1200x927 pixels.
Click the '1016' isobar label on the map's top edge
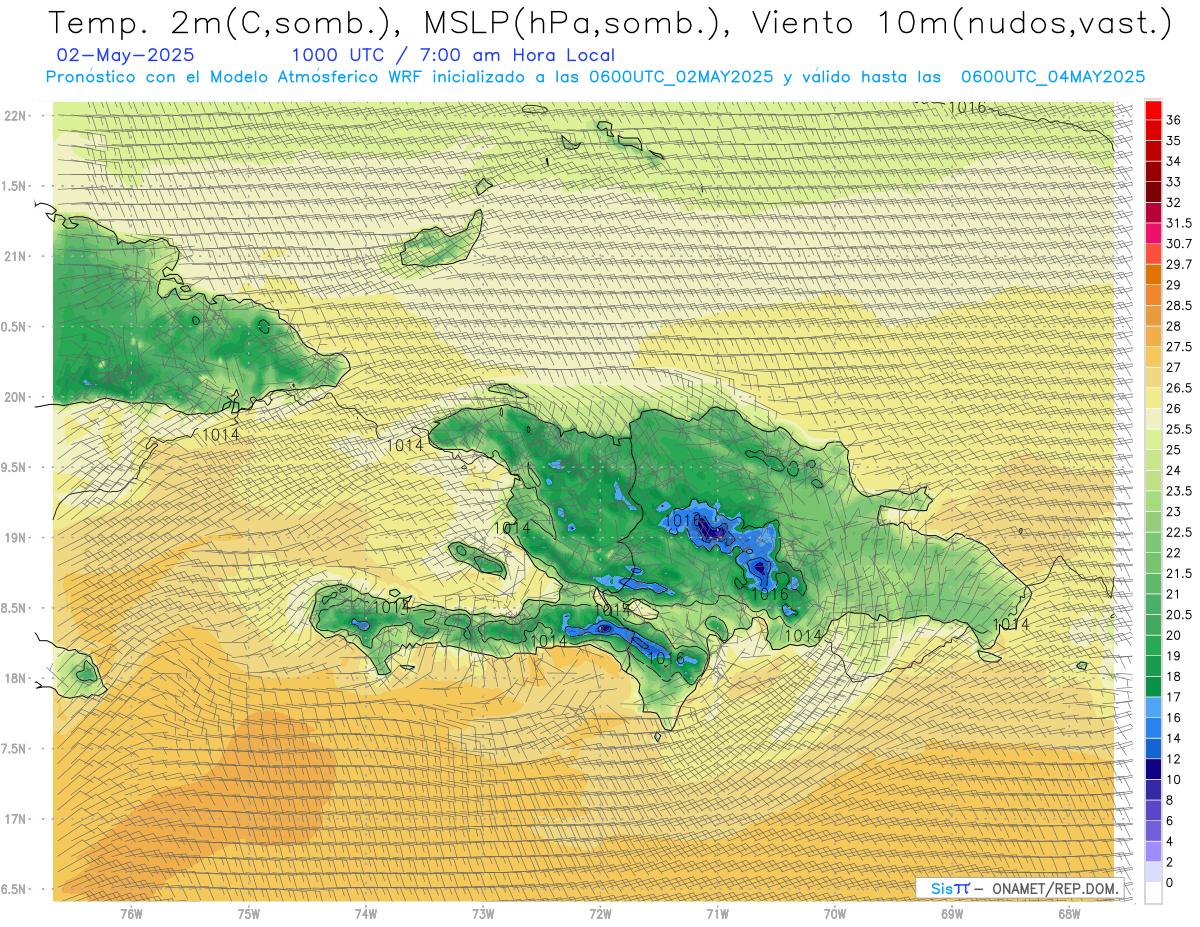click(x=967, y=107)
